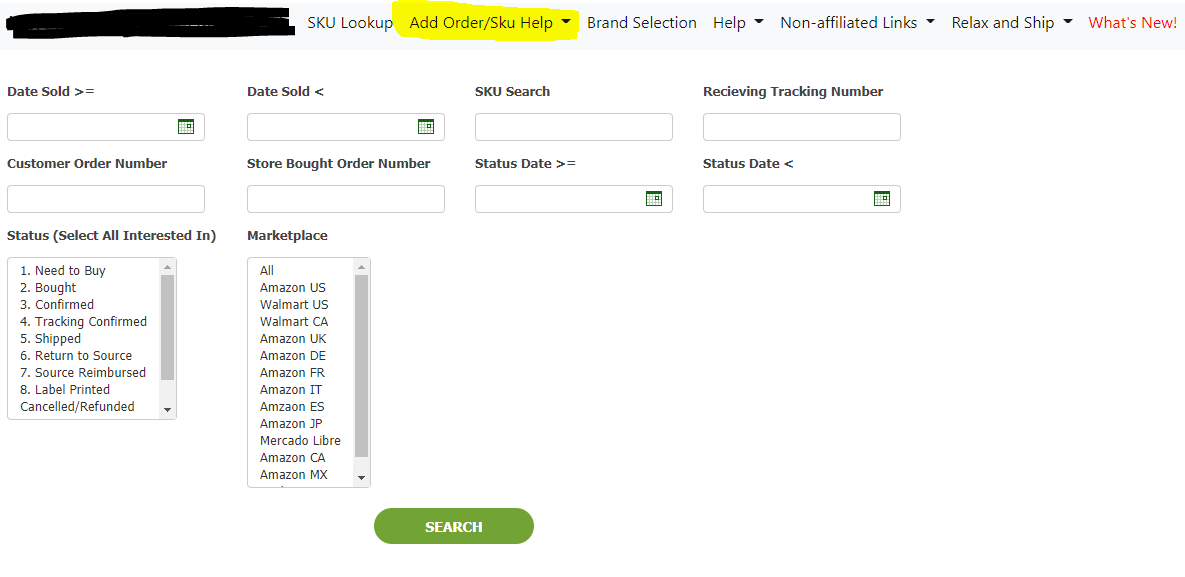1185x577 pixels.
Task: Expand Relax and Ship menu
Action: click(1011, 23)
